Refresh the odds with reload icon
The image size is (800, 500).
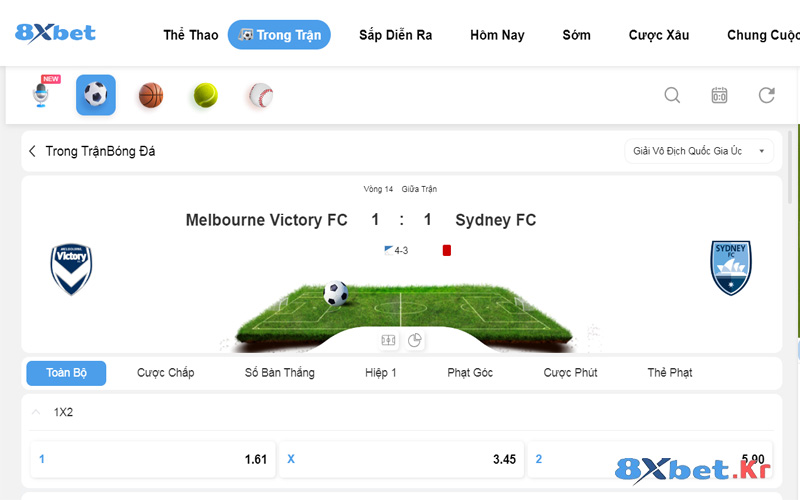coord(767,95)
